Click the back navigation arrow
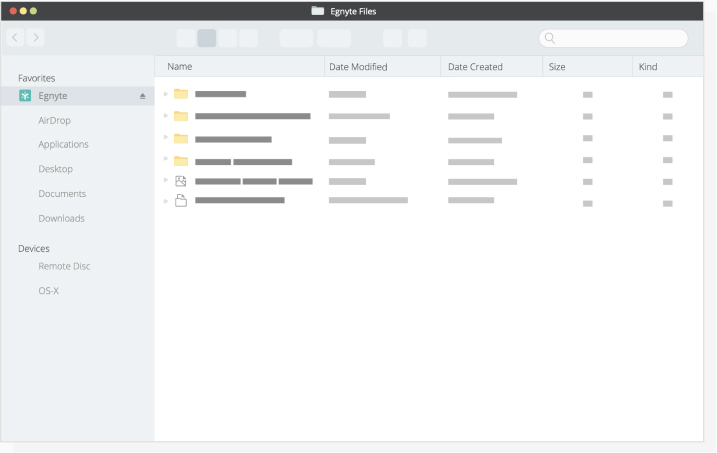This screenshot has width=717, height=453. pyautogui.click(x=14, y=38)
